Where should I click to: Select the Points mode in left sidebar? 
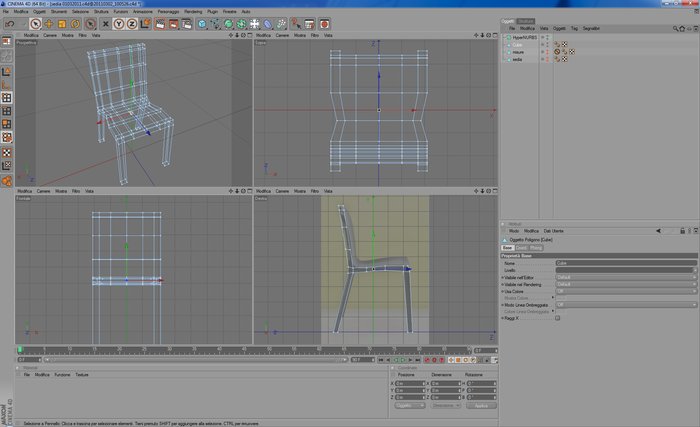tap(7, 98)
